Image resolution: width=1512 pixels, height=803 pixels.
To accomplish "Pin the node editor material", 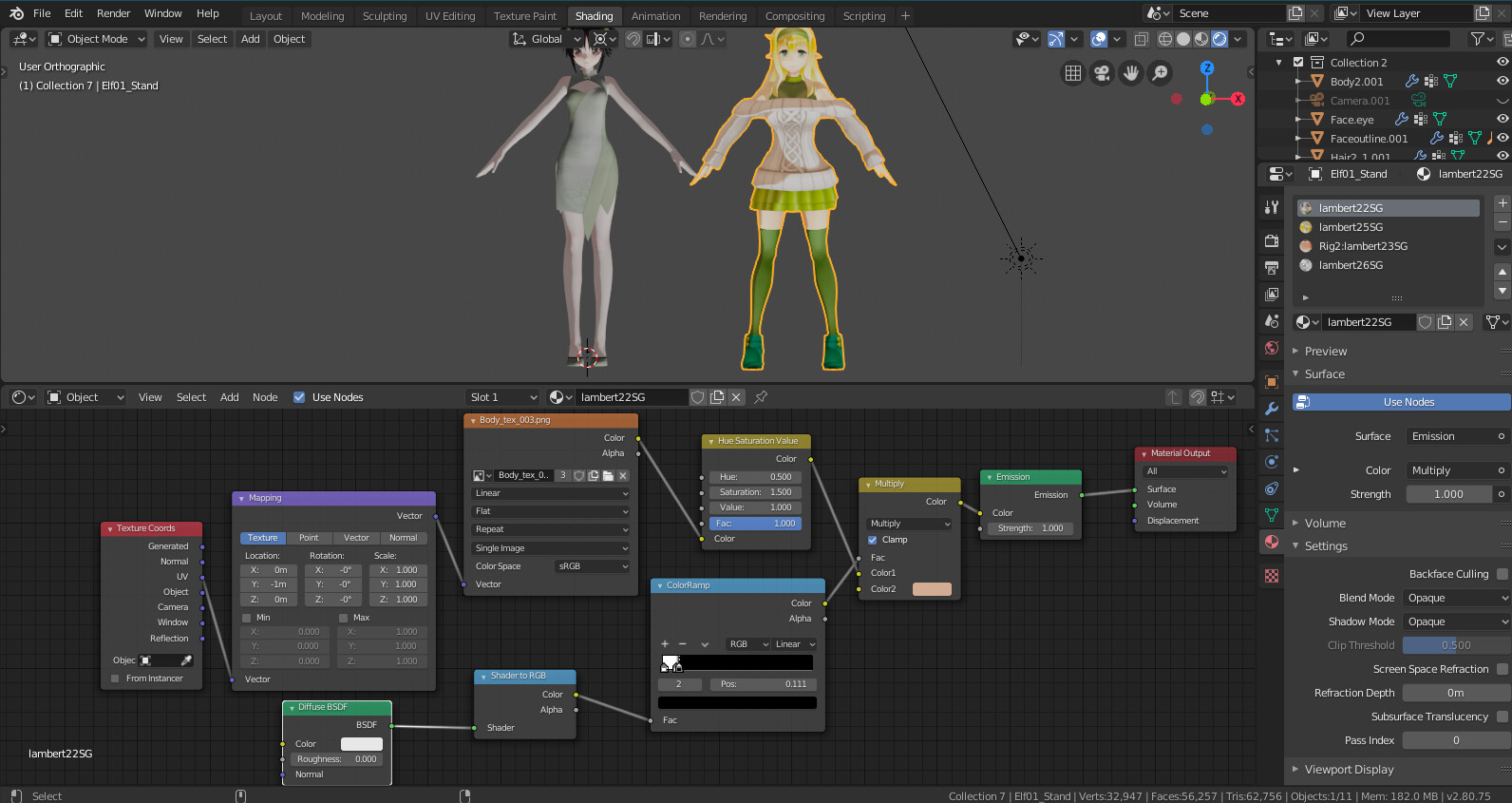I will (761, 397).
